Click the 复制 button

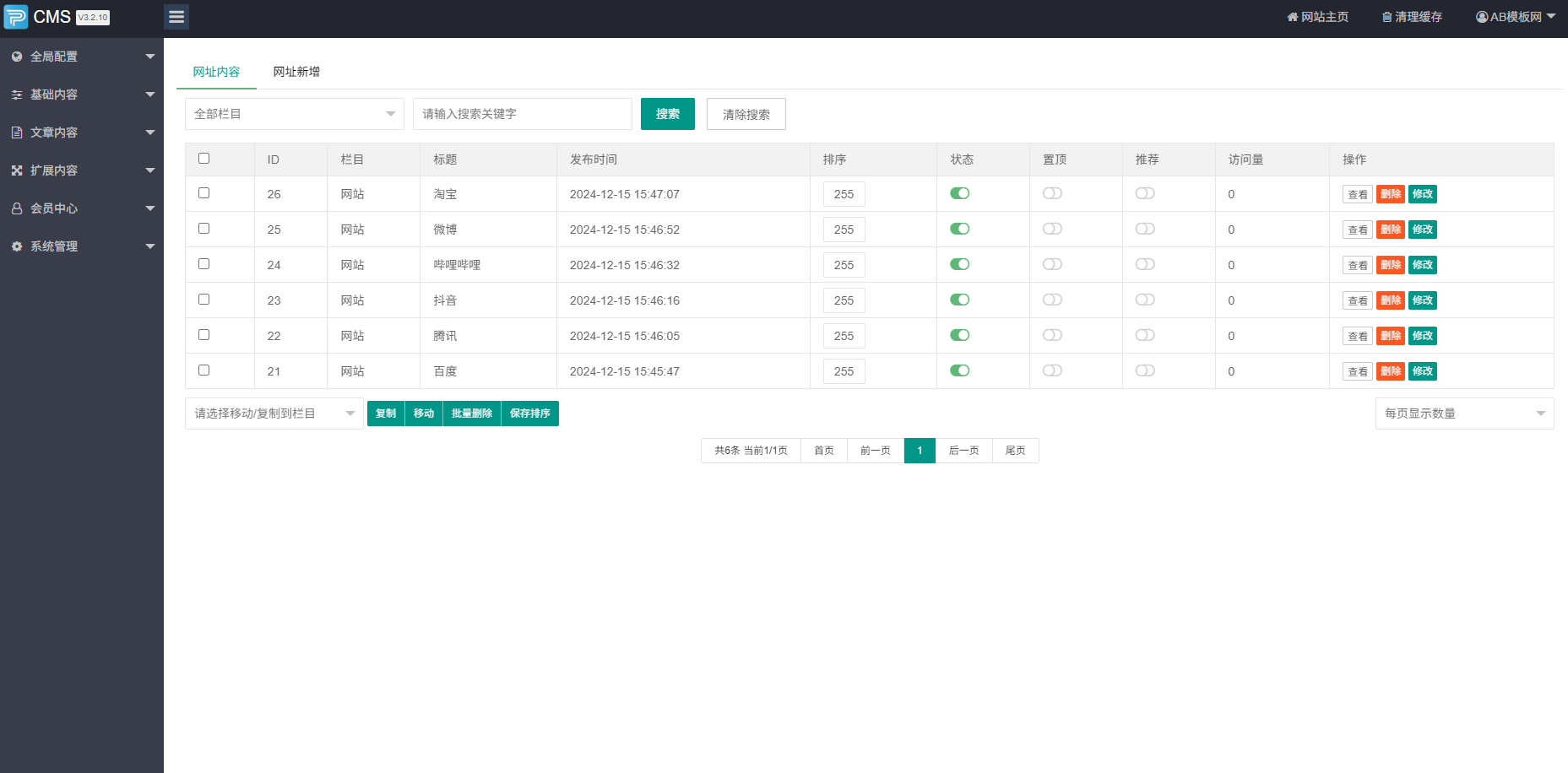[x=386, y=414]
